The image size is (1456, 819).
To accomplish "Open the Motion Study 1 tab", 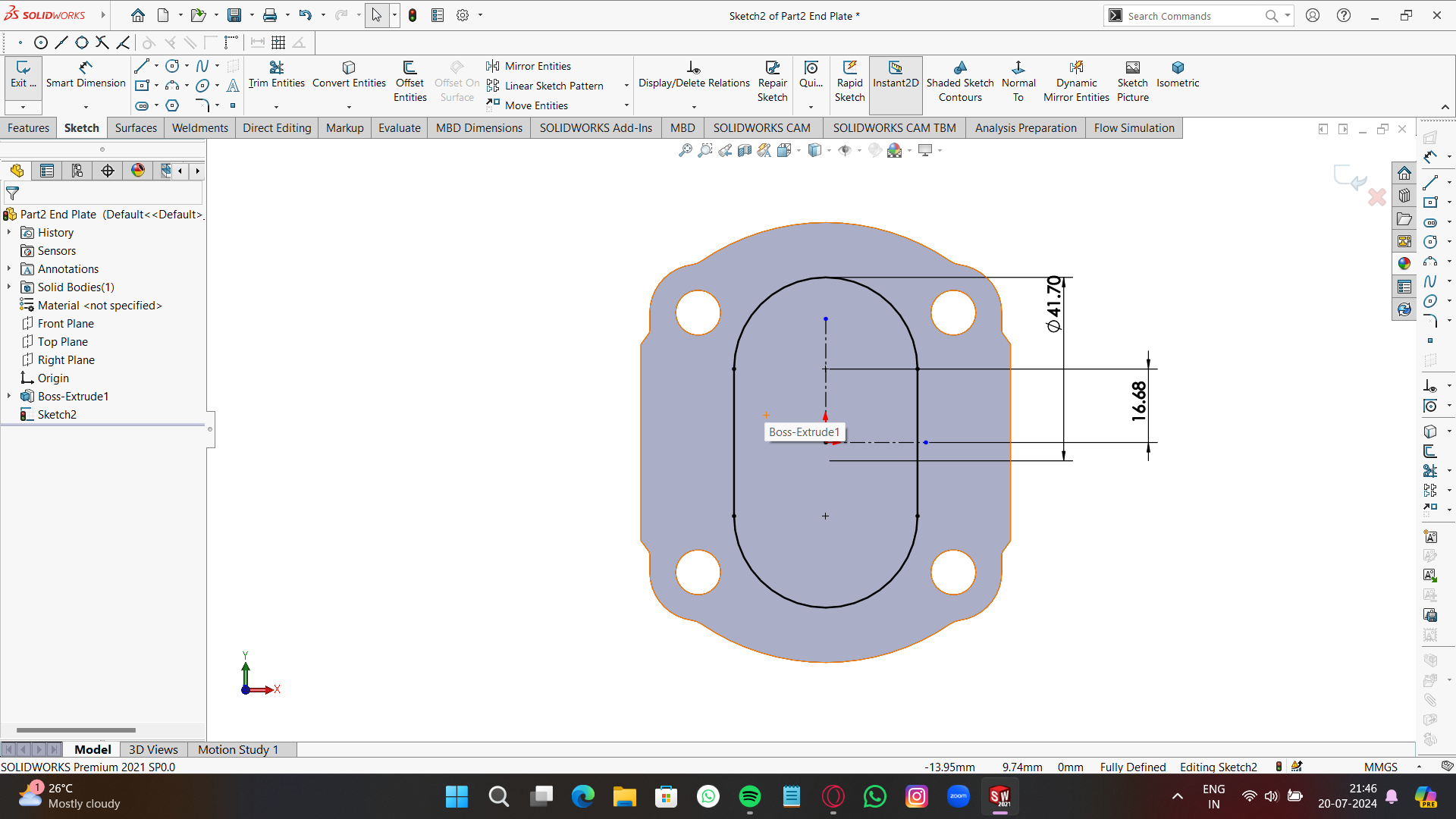I will click(238, 749).
